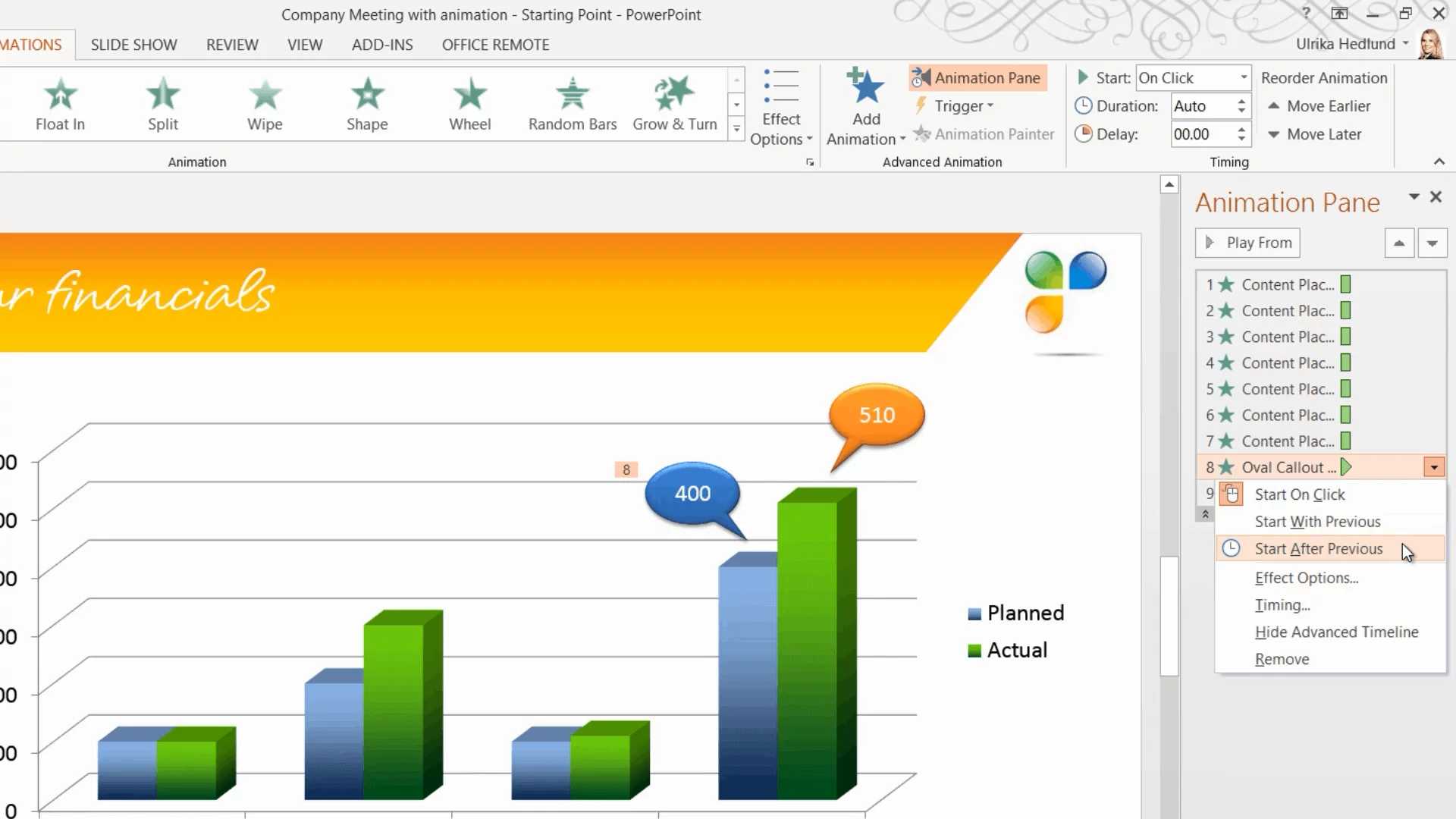Screen dimensions: 1456x819
Task: Choose Start After Previous option
Action: [1318, 549]
